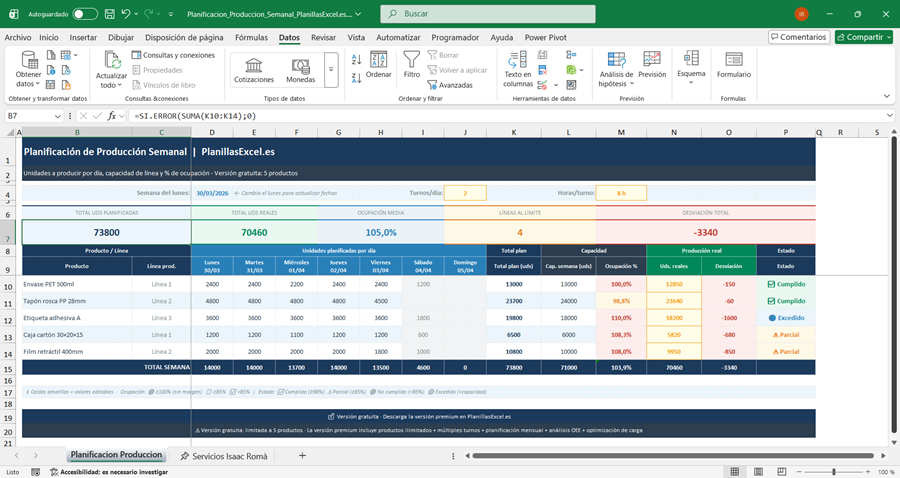Open the Comentarios panel
Screen dimensions: 900x478
coord(798,37)
